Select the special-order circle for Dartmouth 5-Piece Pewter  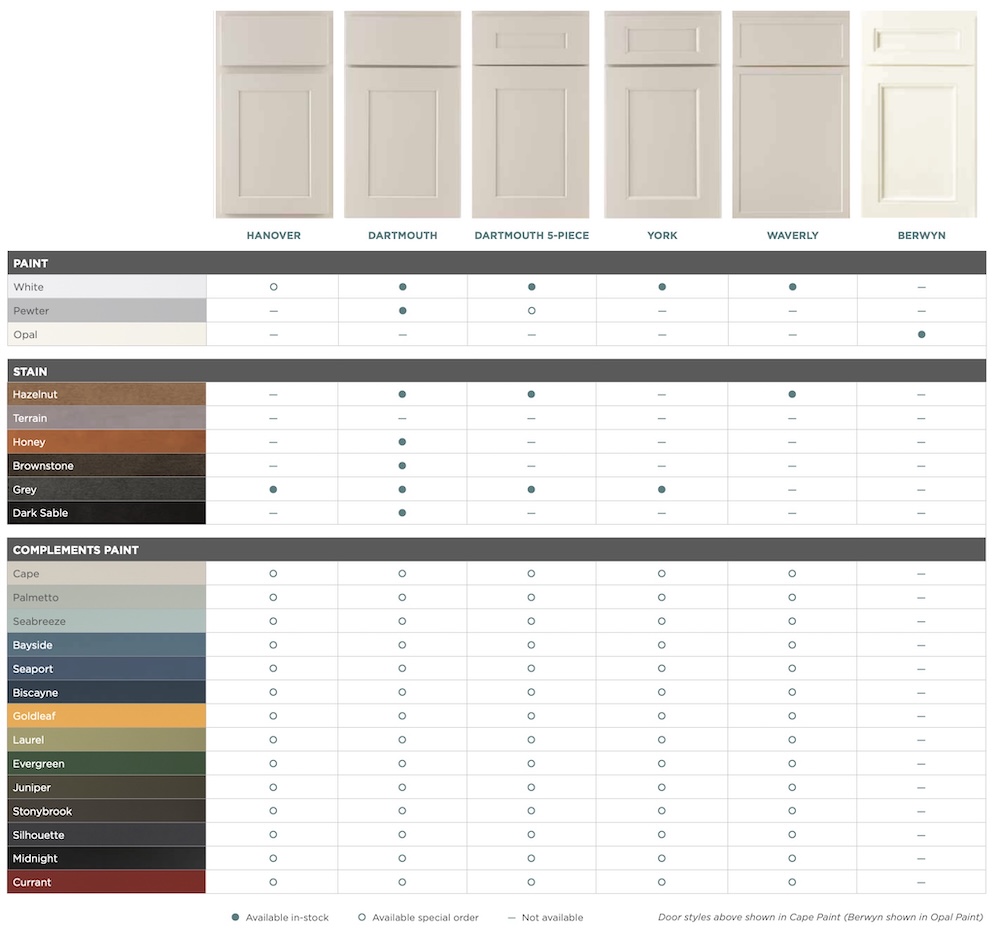(x=531, y=311)
